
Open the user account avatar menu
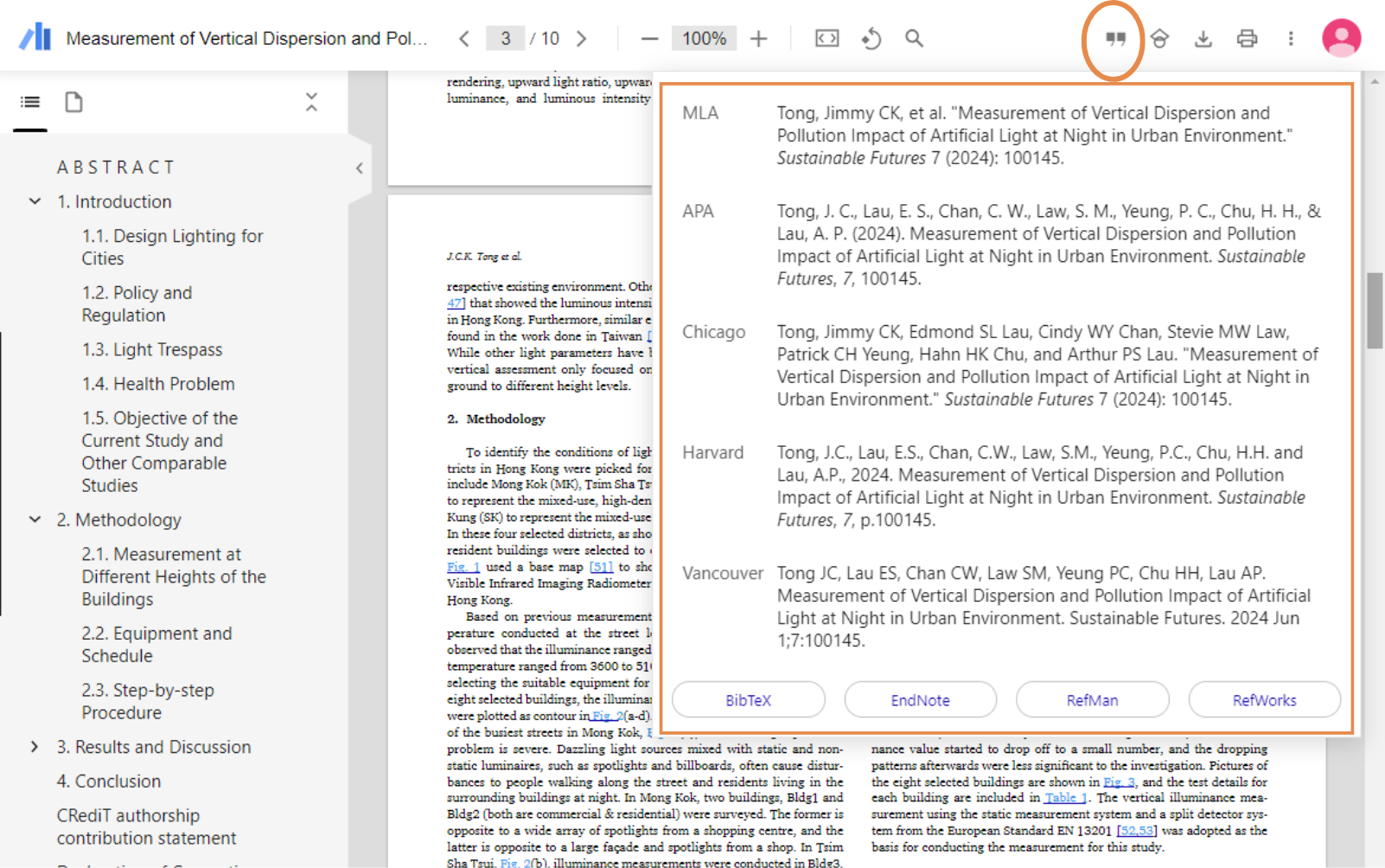[x=1341, y=38]
